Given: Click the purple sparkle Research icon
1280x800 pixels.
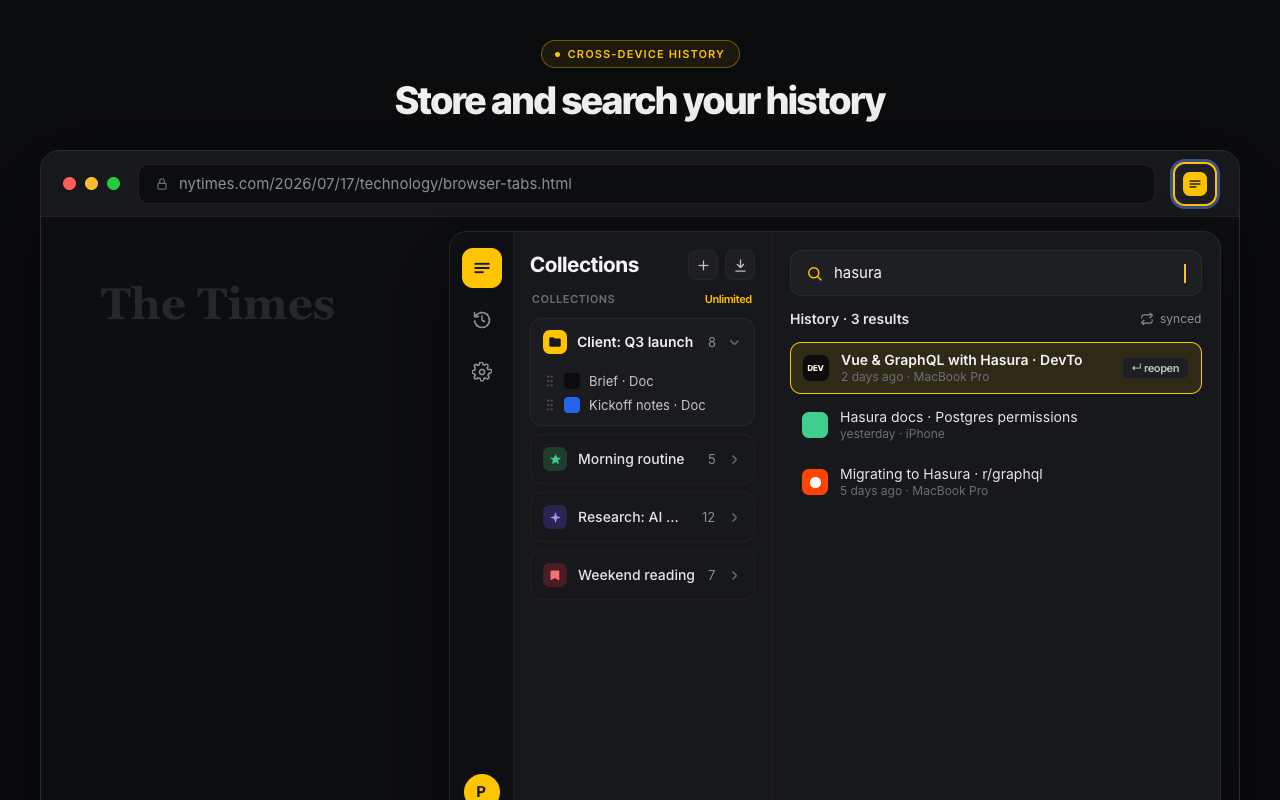Looking at the screenshot, I should 555,517.
